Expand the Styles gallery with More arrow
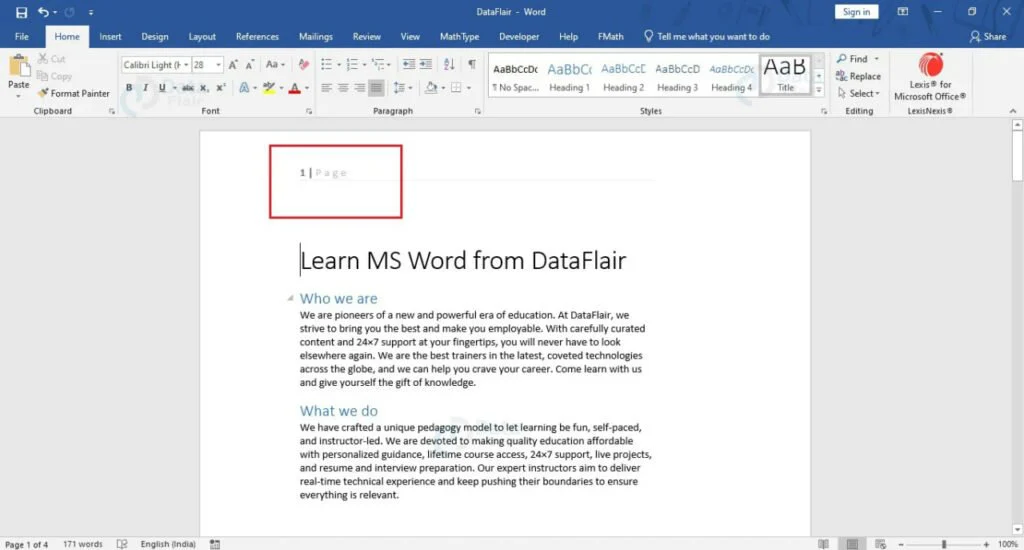Screen dimensions: 1024x550 [820, 92]
